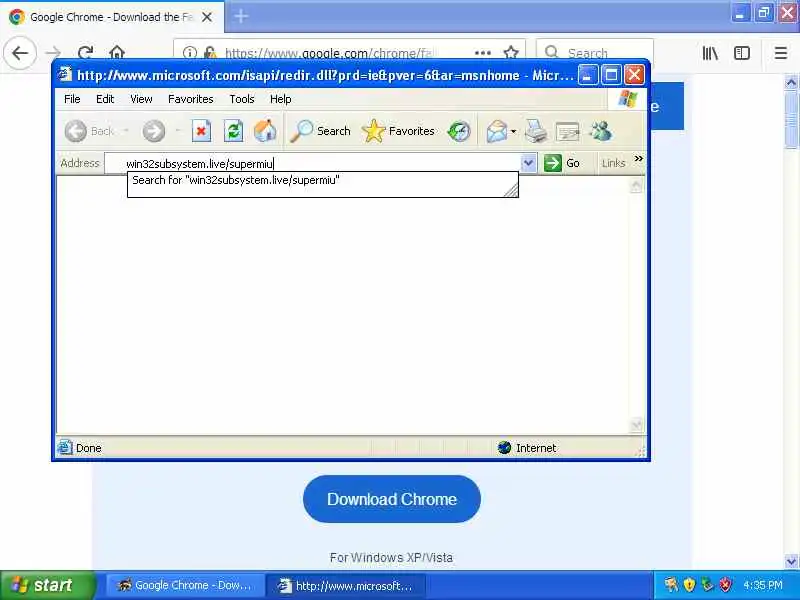Open the Favorites star pane
The height and width of the screenshot is (600, 800).
click(x=398, y=131)
